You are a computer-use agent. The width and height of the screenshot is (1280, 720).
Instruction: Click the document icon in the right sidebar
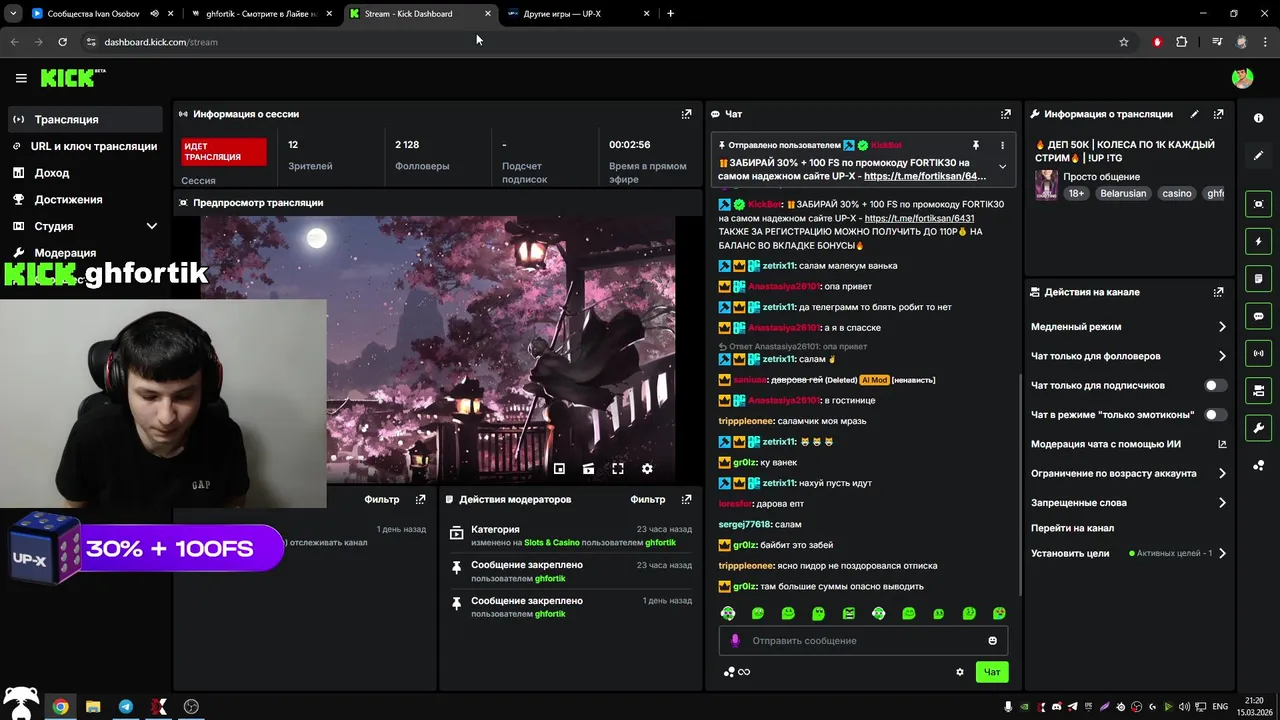tap(1258, 278)
